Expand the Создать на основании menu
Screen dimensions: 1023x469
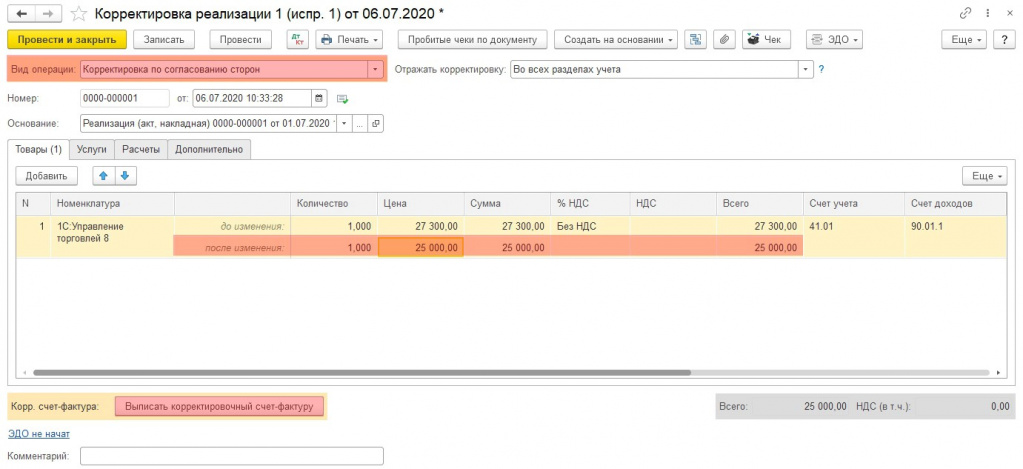pyautogui.click(x=616, y=40)
